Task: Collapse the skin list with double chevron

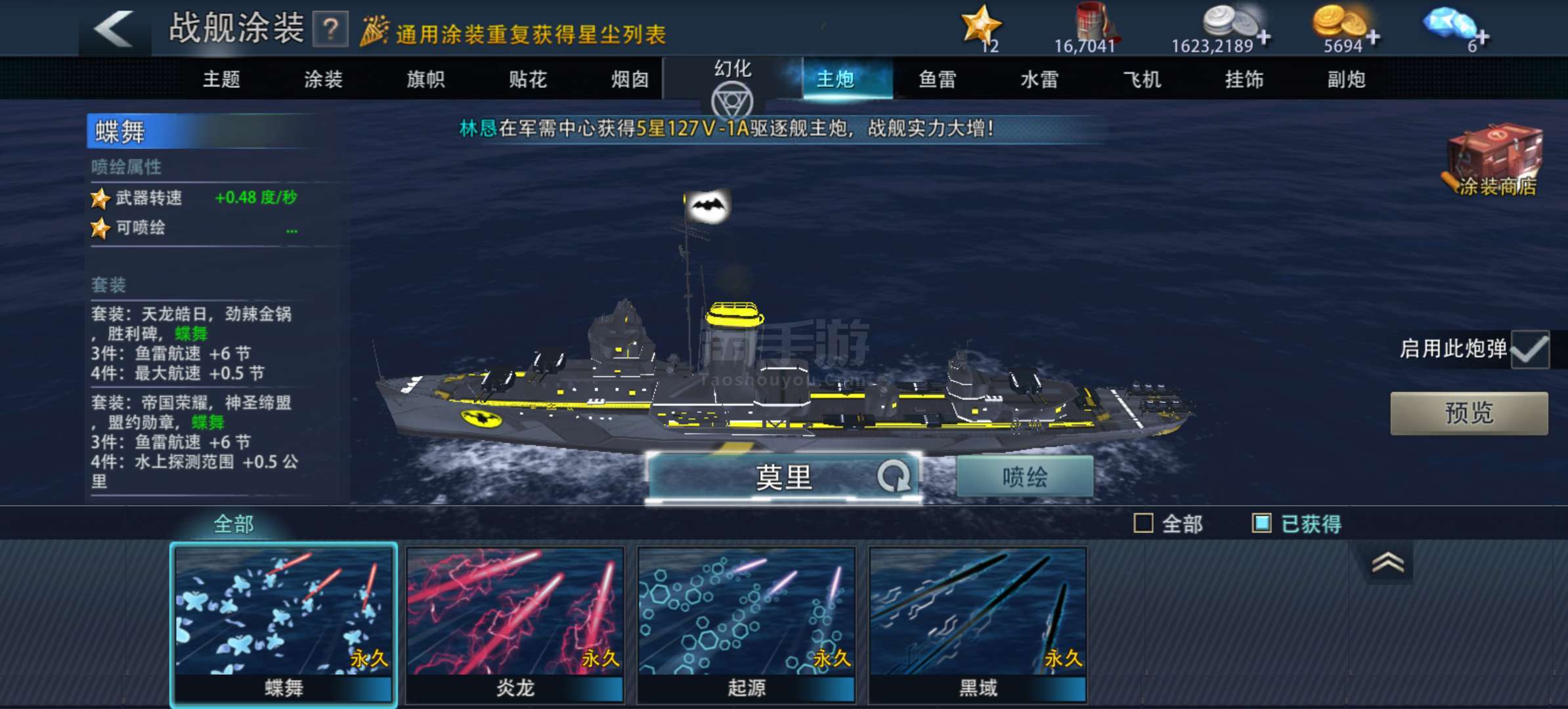Action: coord(1387,563)
